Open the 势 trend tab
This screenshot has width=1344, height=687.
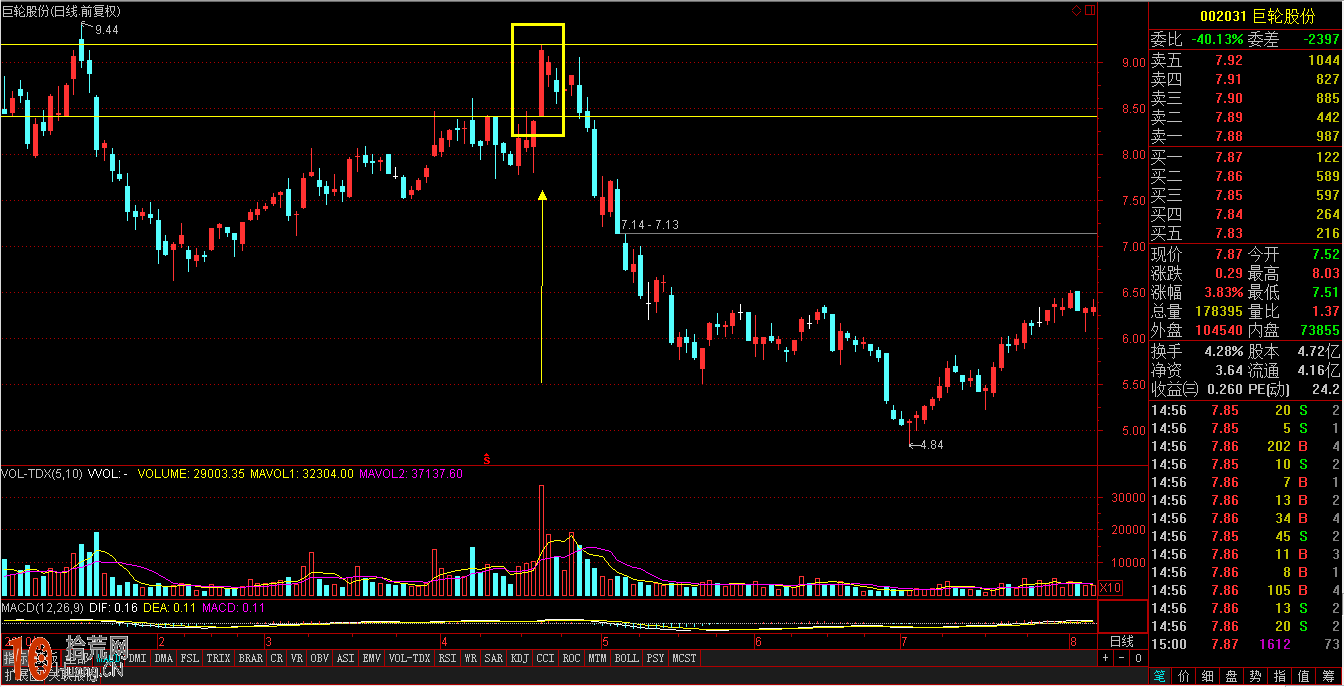click(x=1256, y=676)
